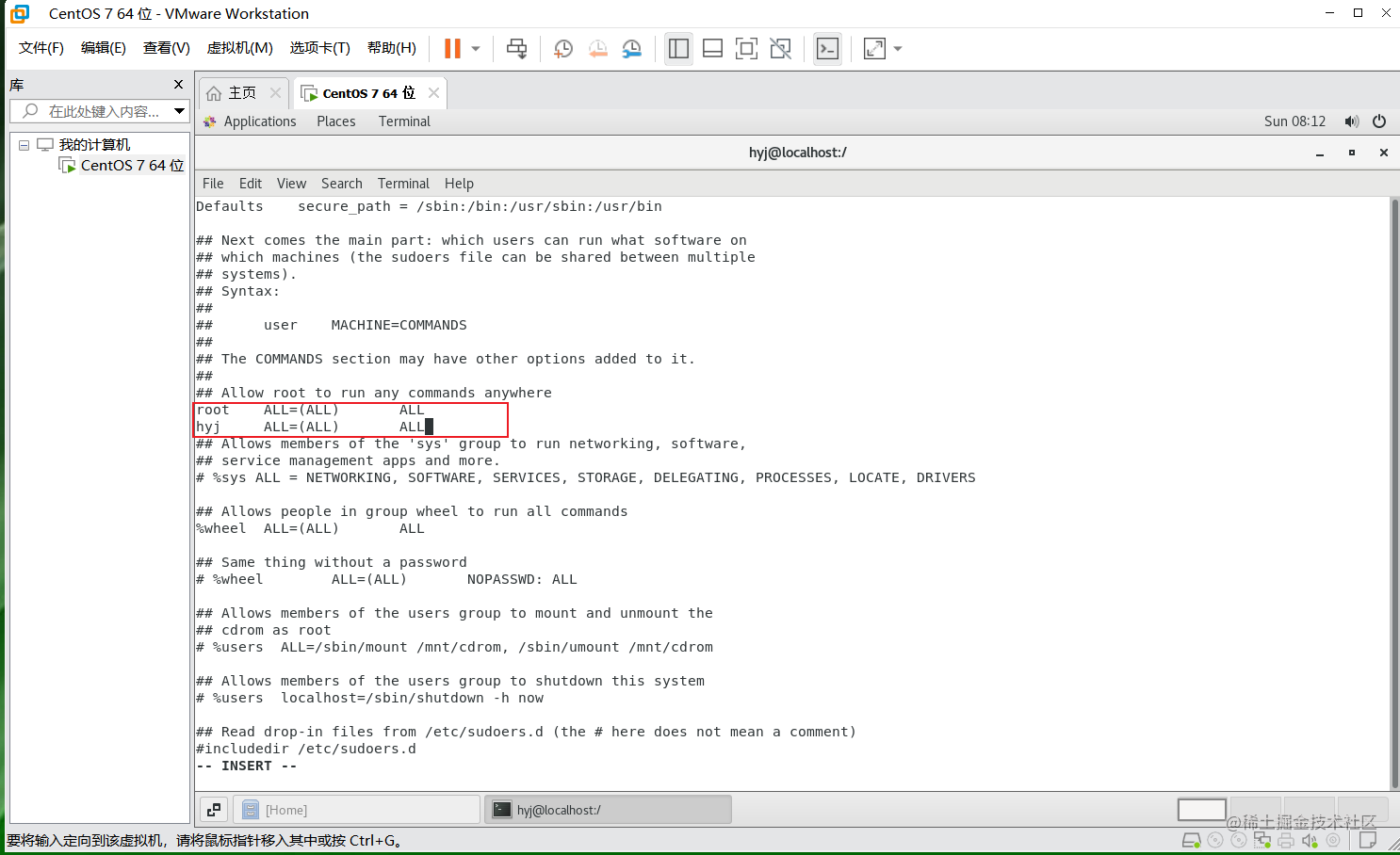Open the library search dropdown arrow
Screen dimensions: 1400x855
click(x=179, y=111)
